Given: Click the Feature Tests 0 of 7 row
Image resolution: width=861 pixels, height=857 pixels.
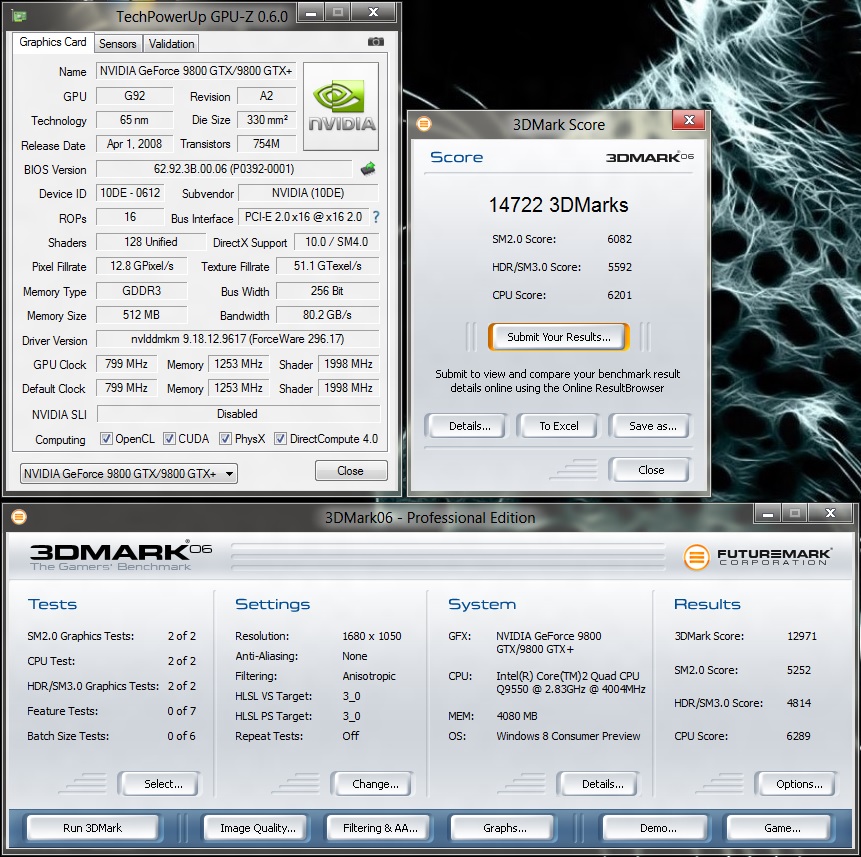Looking at the screenshot, I should point(111,711).
